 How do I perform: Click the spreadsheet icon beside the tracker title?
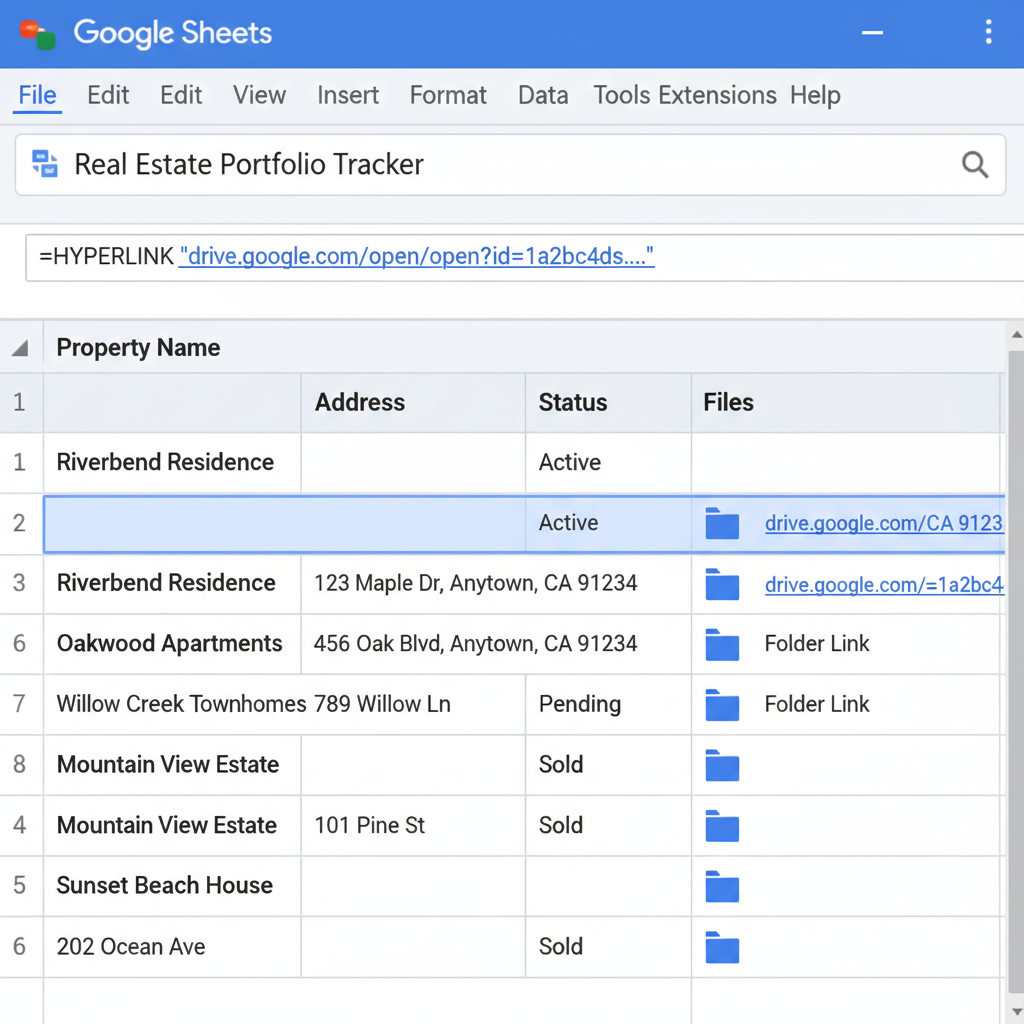44,164
